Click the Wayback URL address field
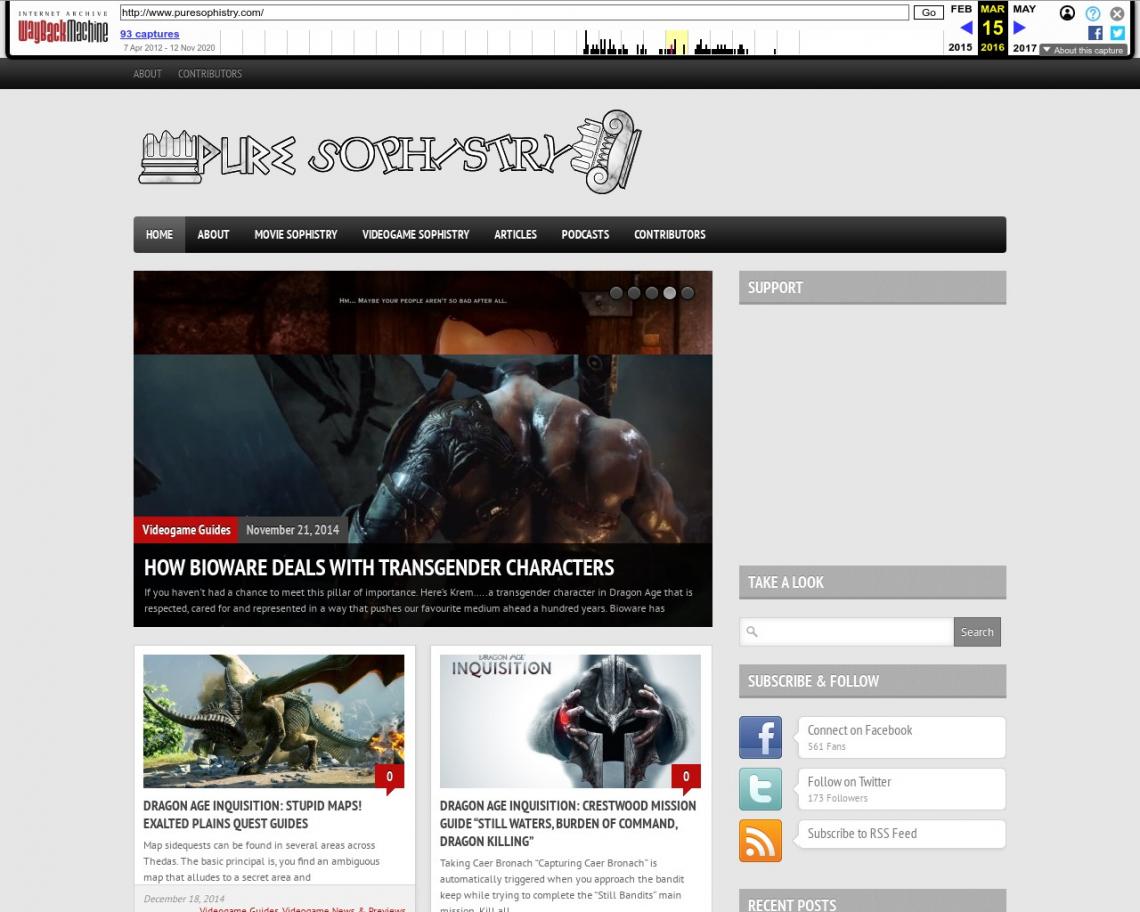The width and height of the screenshot is (1140, 912). 514,12
